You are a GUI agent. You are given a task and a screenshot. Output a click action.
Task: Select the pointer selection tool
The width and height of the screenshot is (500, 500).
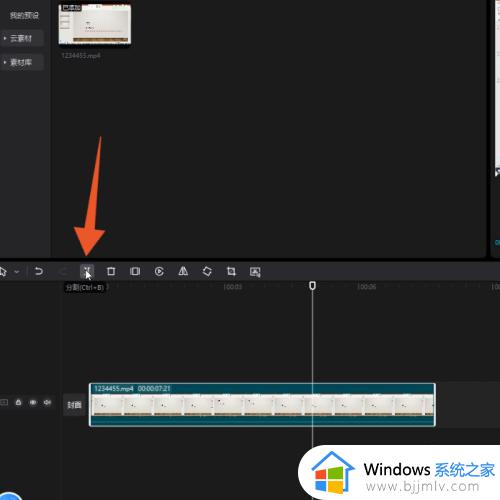[x=3, y=271]
